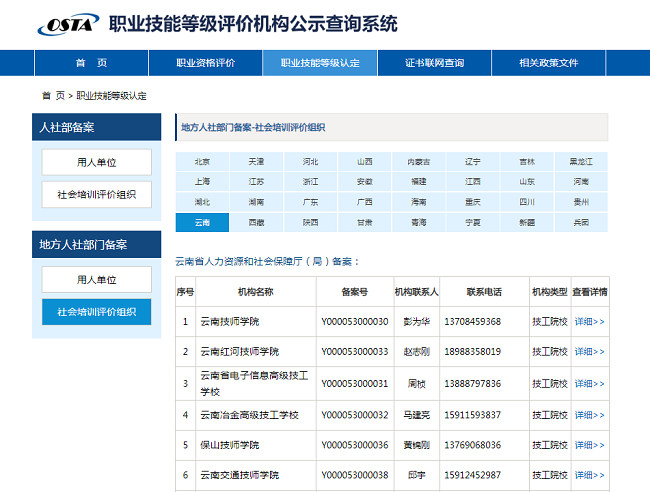Click the 首页 breadcrumb link
Screen dimensions: 650x492
[53, 96]
